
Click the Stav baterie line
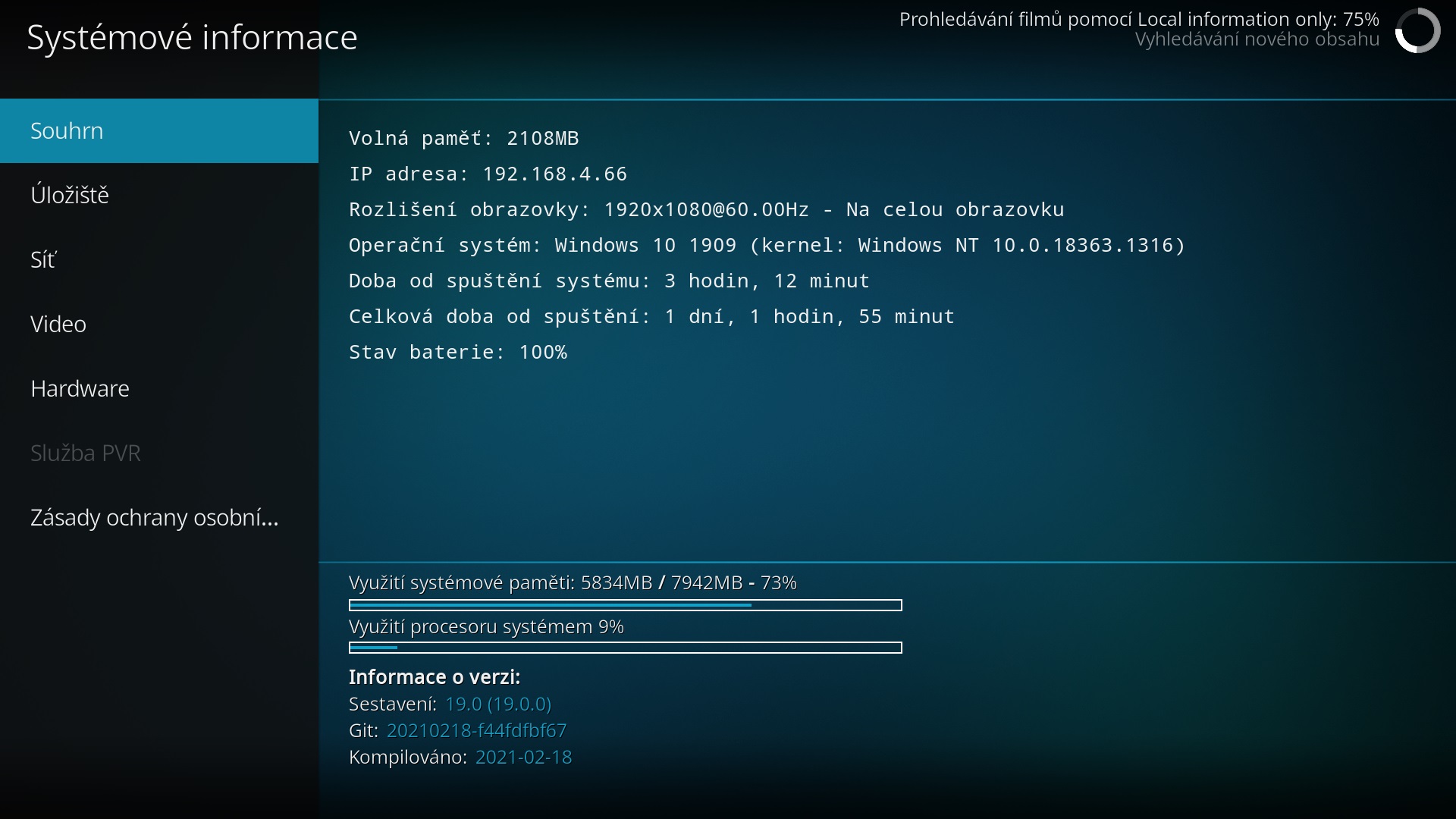(457, 352)
